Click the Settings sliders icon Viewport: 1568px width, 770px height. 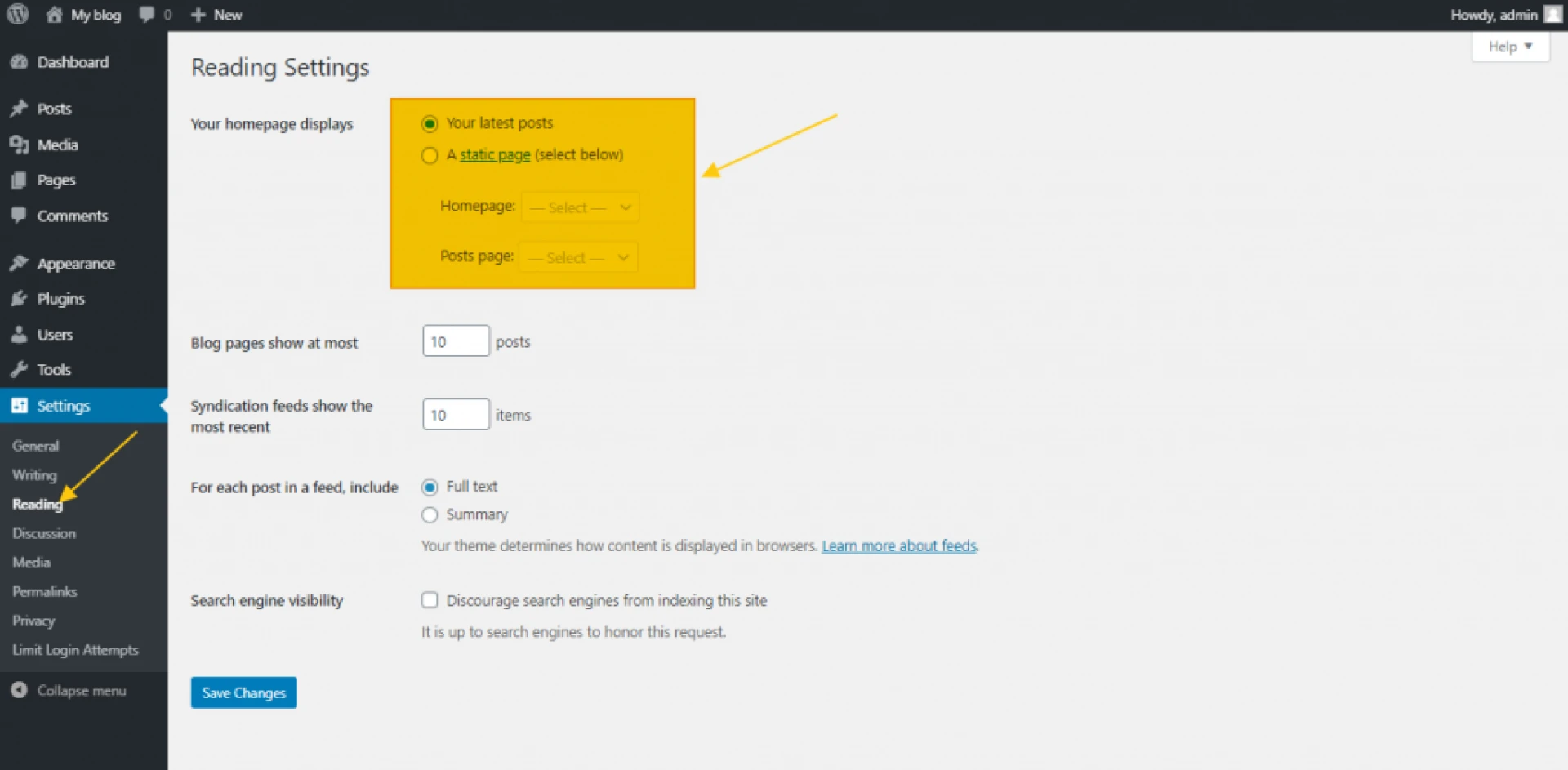(19, 405)
